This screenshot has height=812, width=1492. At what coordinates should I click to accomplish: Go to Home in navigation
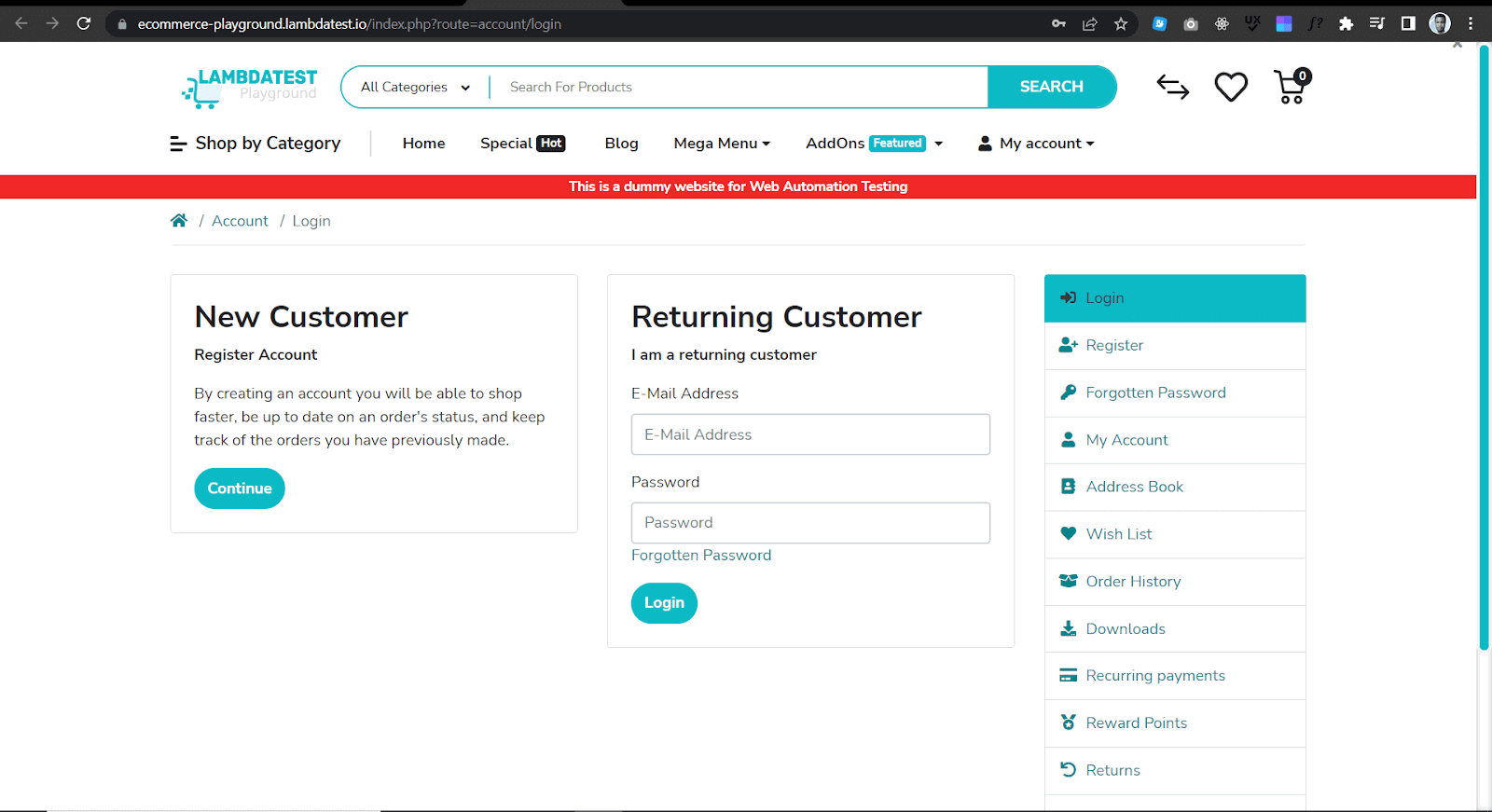(x=423, y=144)
